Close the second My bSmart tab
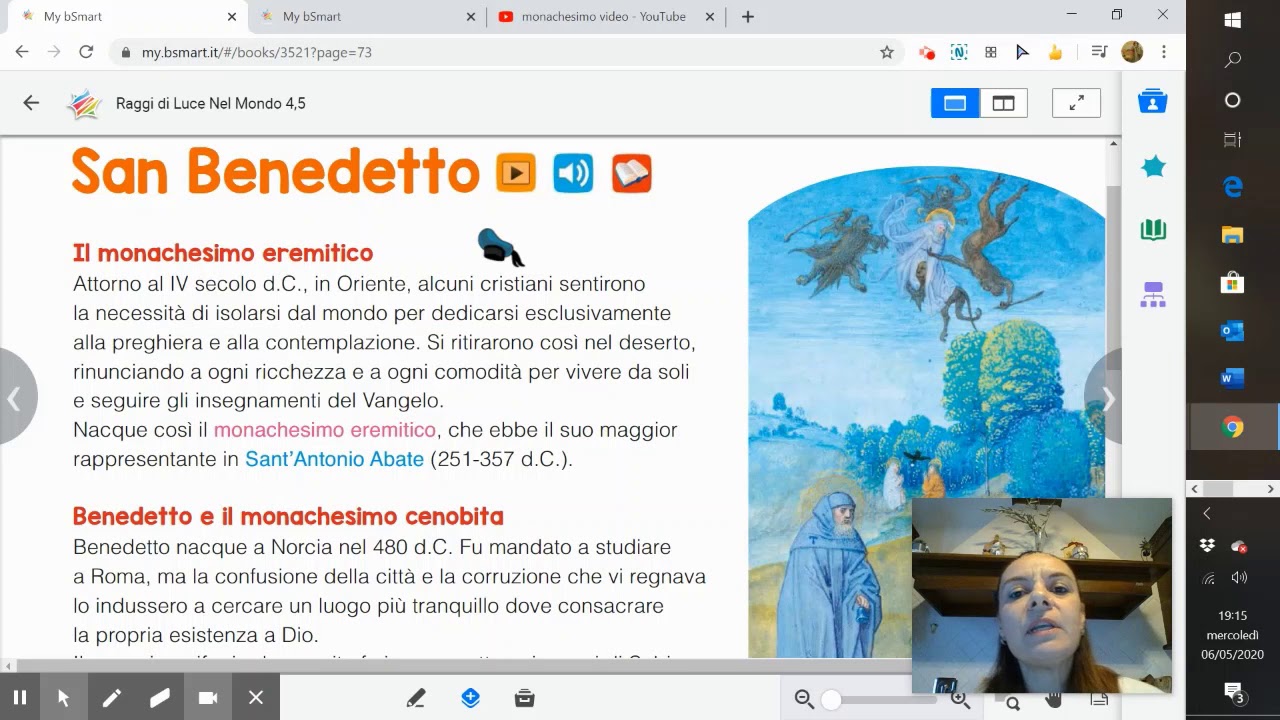1280x720 pixels. (471, 17)
